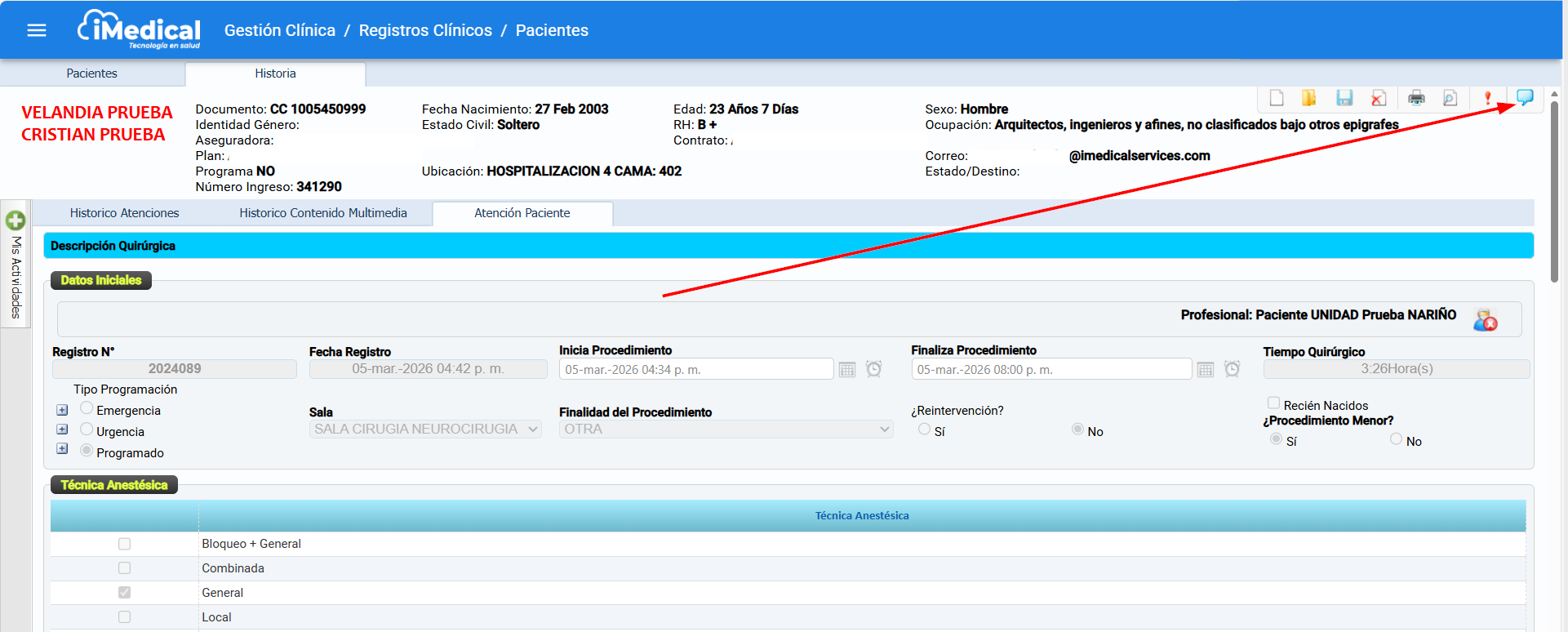Open the speech bubble comments icon
1568x632 pixels.
point(1524,98)
